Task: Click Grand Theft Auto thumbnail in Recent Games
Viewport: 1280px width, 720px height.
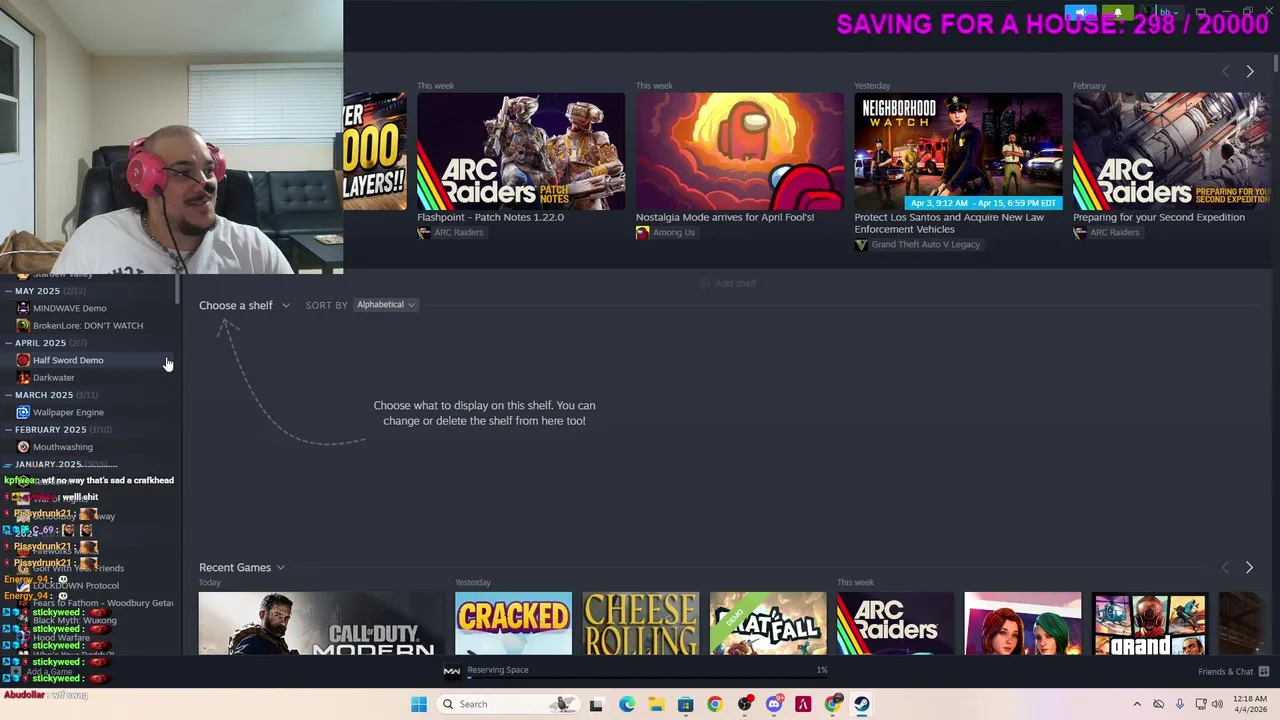Action: (x=1150, y=624)
